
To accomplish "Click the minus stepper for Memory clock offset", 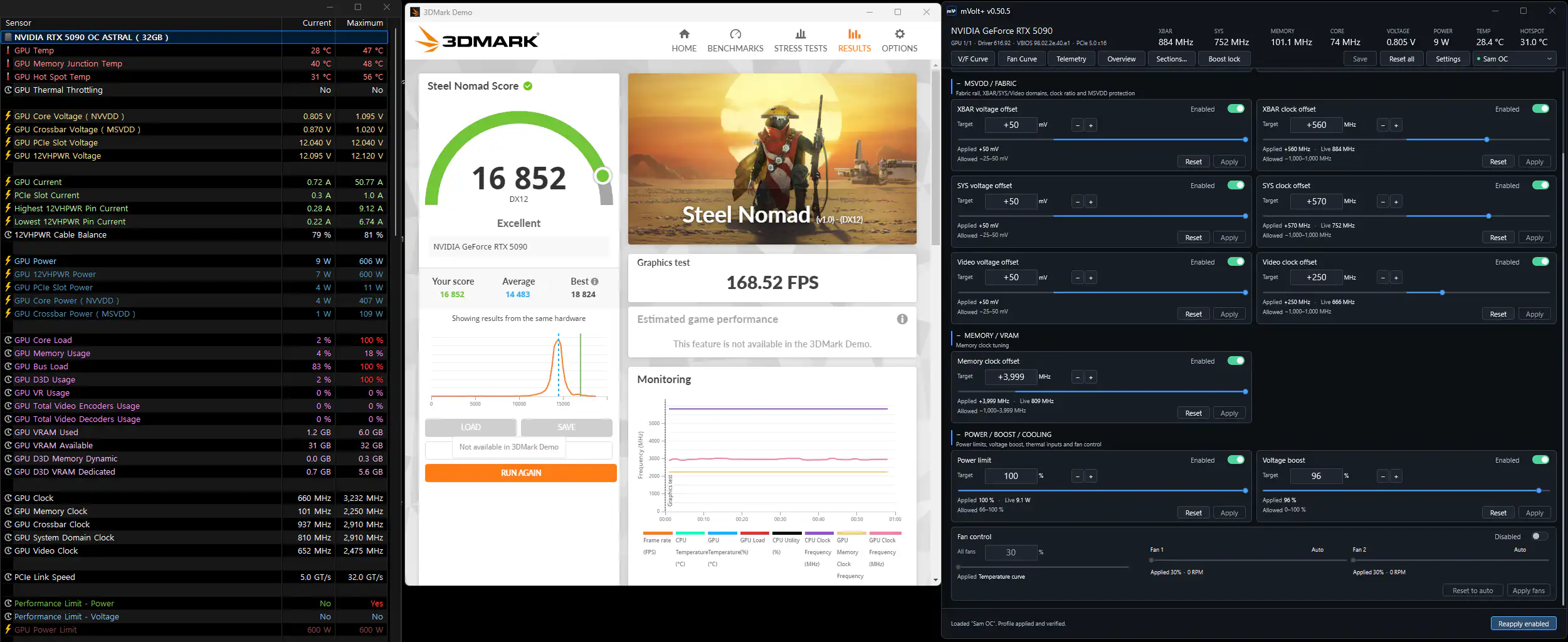I will point(1078,377).
